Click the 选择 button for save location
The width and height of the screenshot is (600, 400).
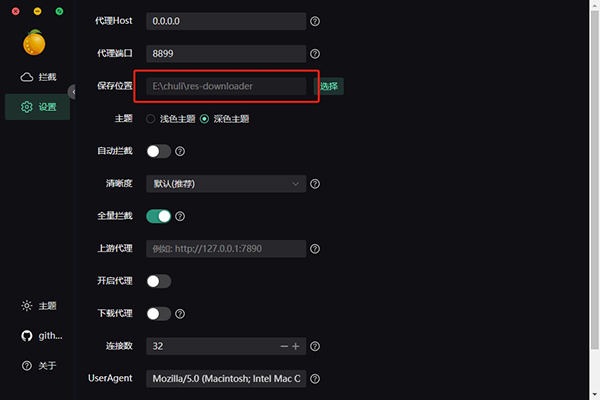330,87
